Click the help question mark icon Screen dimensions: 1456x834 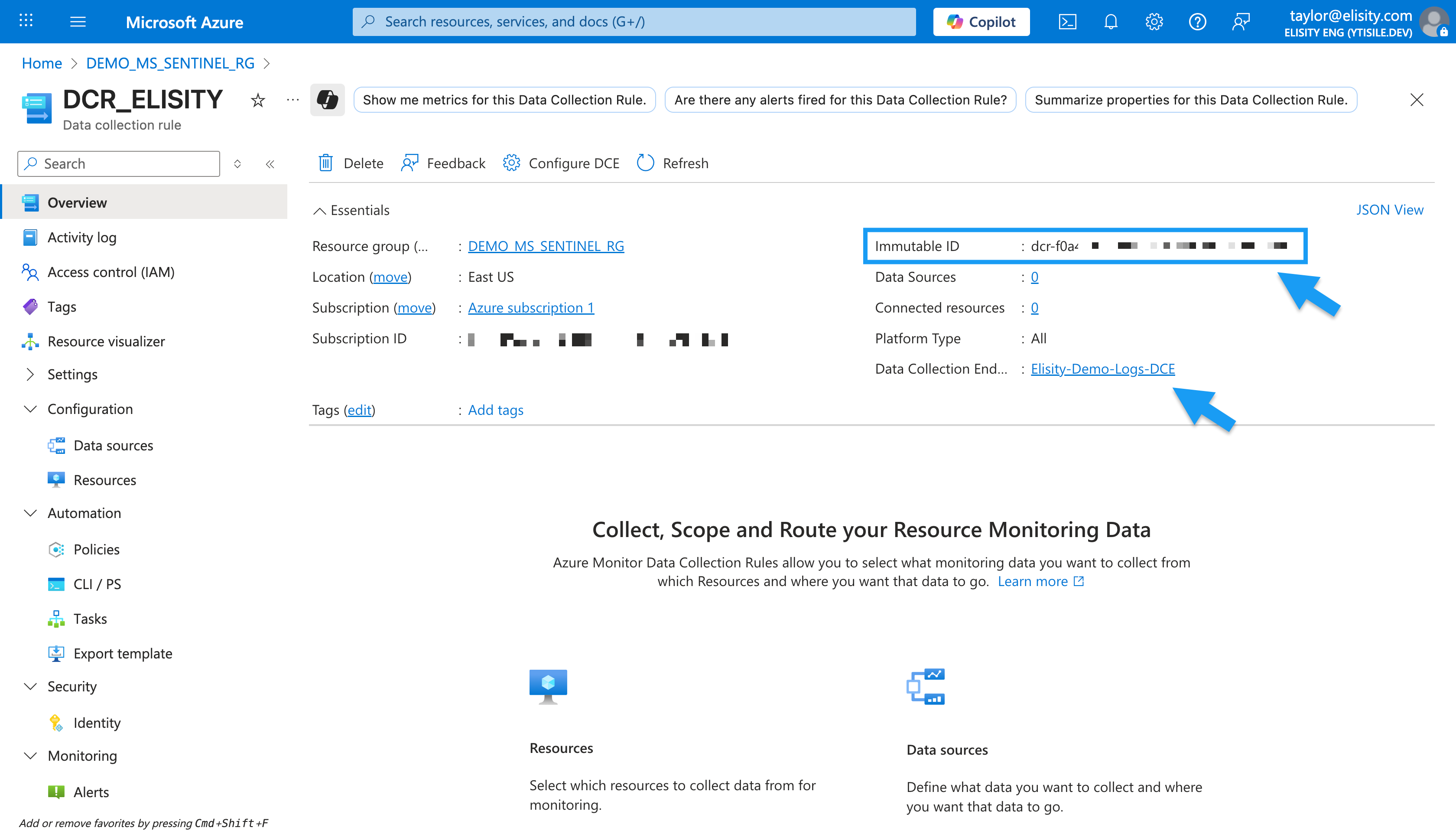coord(1197,22)
